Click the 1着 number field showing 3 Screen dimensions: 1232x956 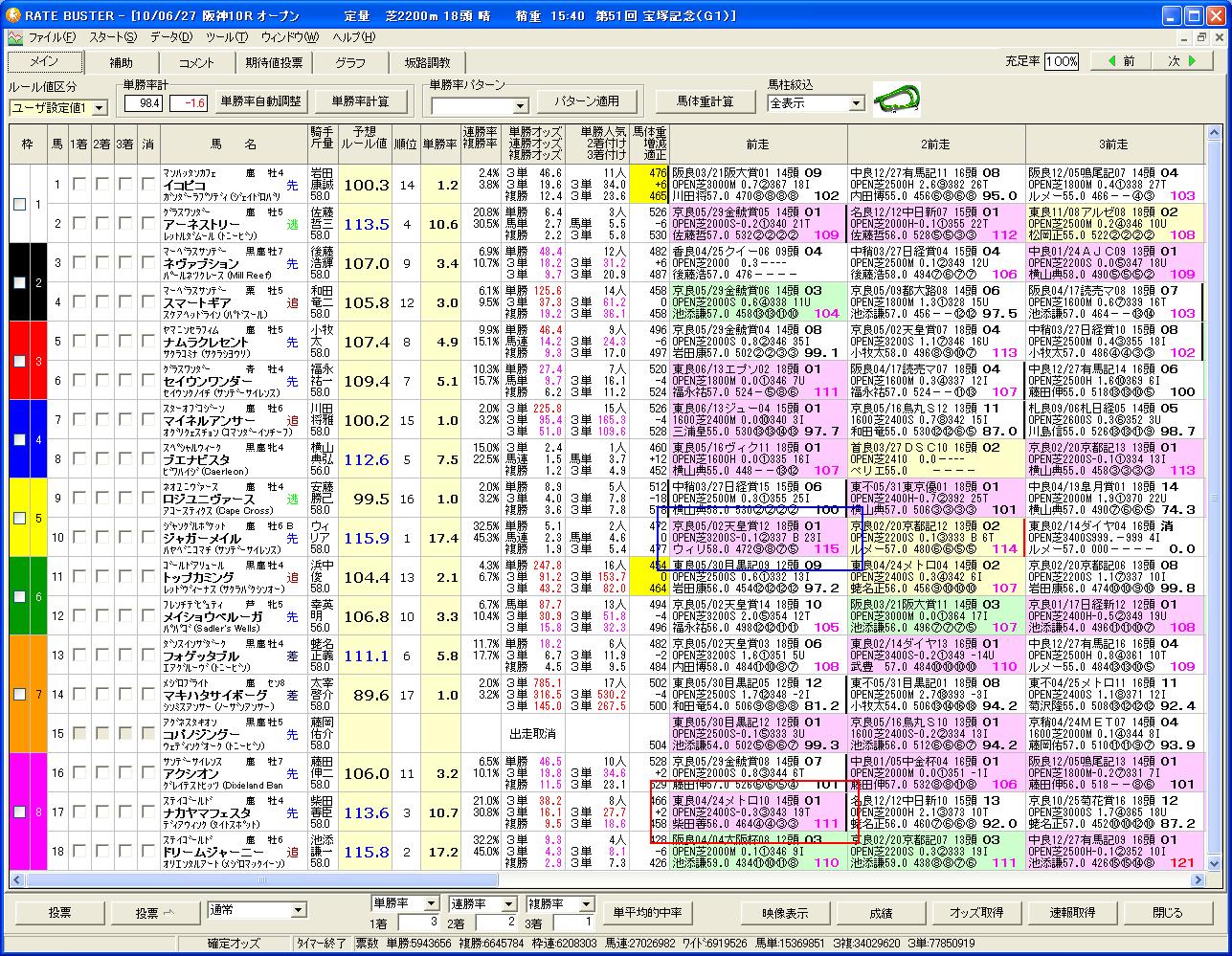coord(417,923)
